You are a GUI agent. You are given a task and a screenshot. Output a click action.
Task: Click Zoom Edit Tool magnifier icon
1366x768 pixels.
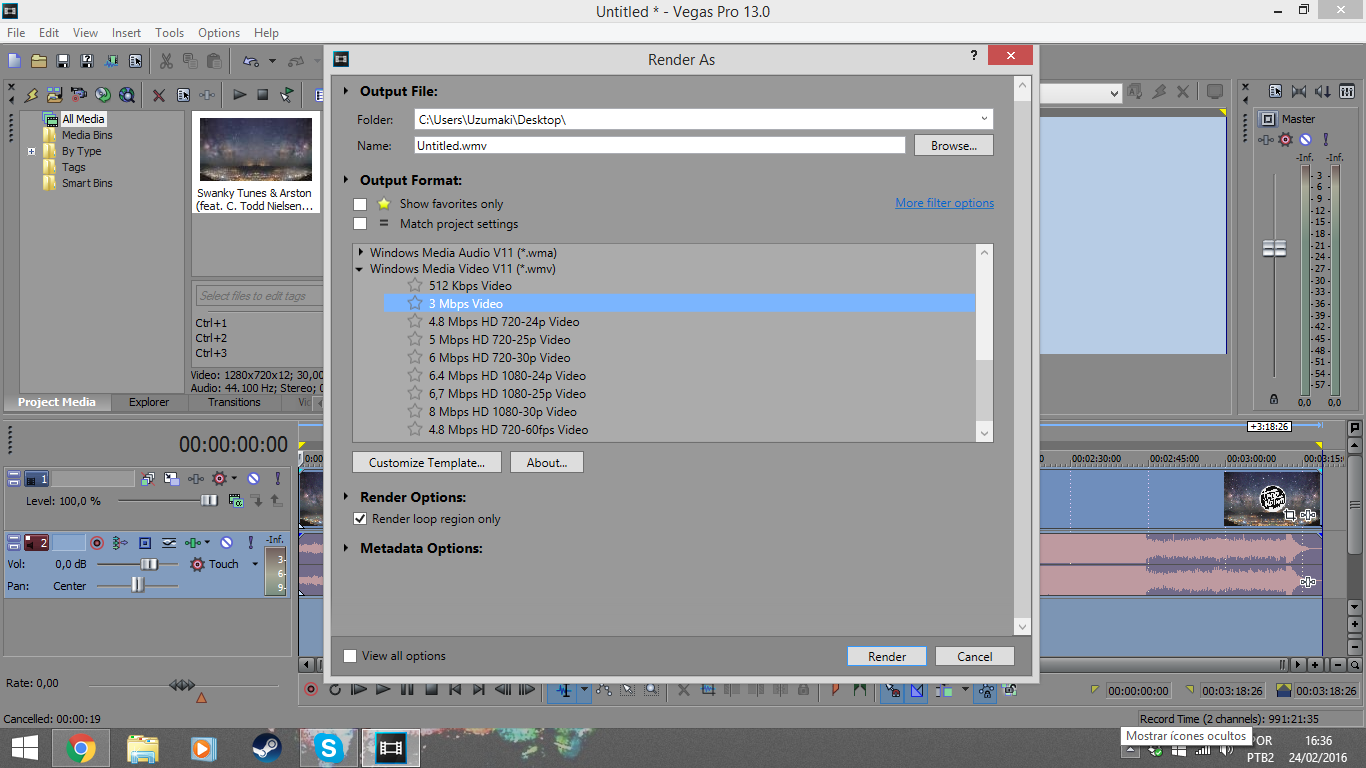652,689
